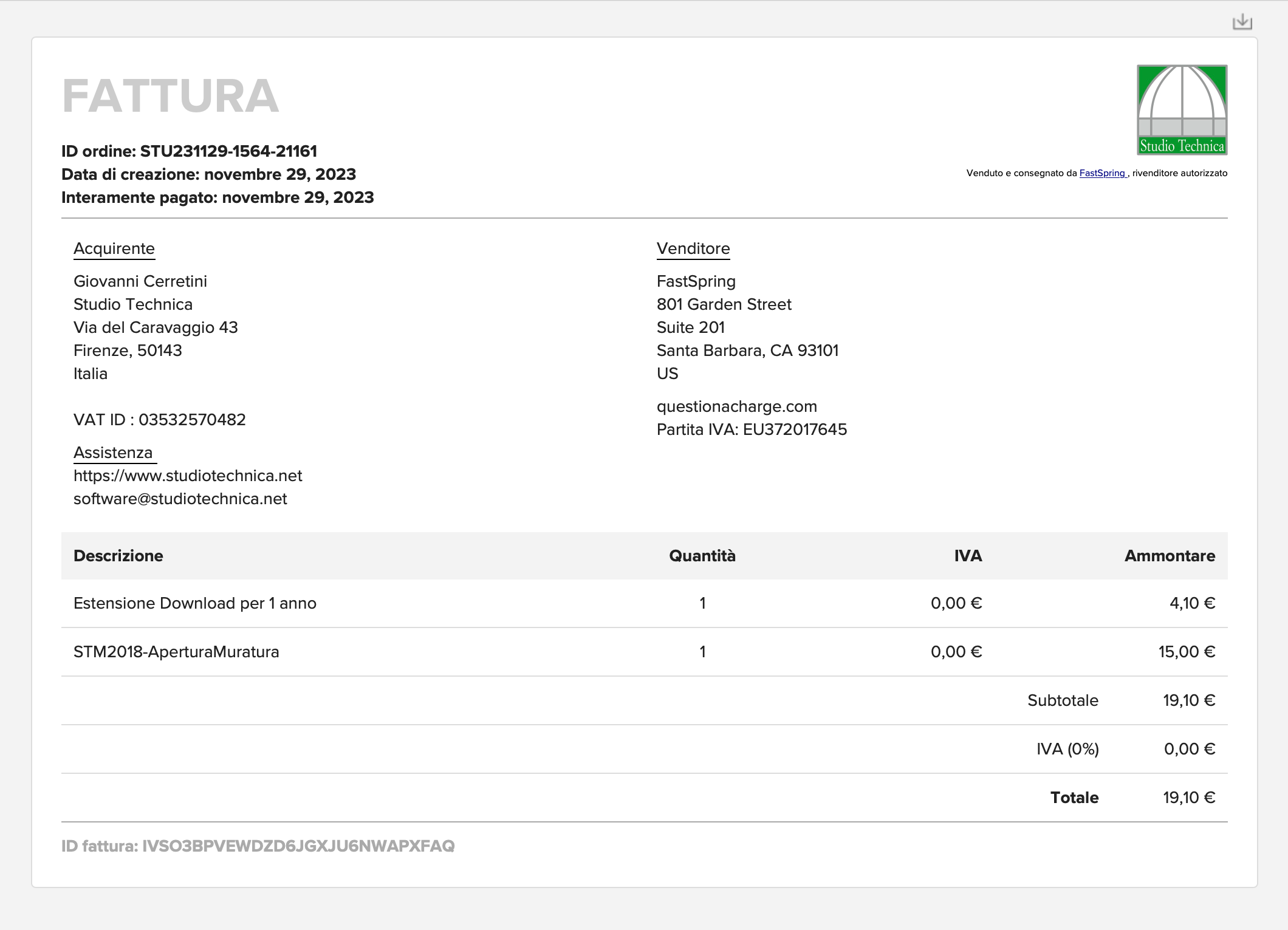This screenshot has height=930, width=1288.
Task: Click the Interamente pagato date line
Action: click(x=218, y=197)
